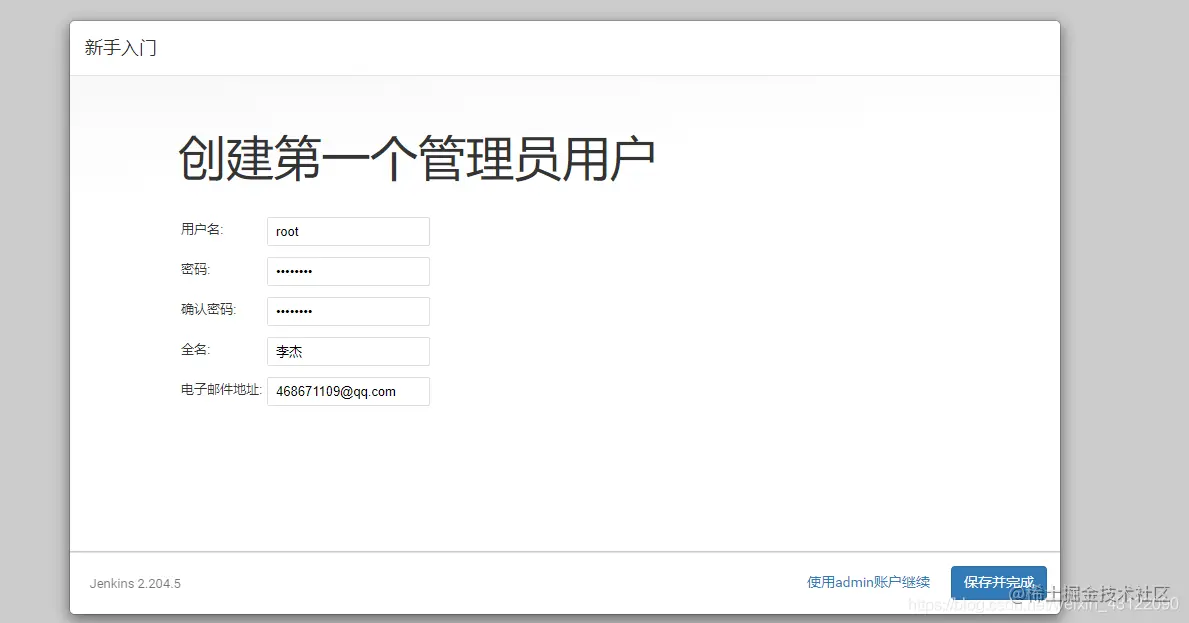This screenshot has width=1189, height=623.
Task: Click the Jenkins 2.204.5 version text
Action: (x=135, y=584)
